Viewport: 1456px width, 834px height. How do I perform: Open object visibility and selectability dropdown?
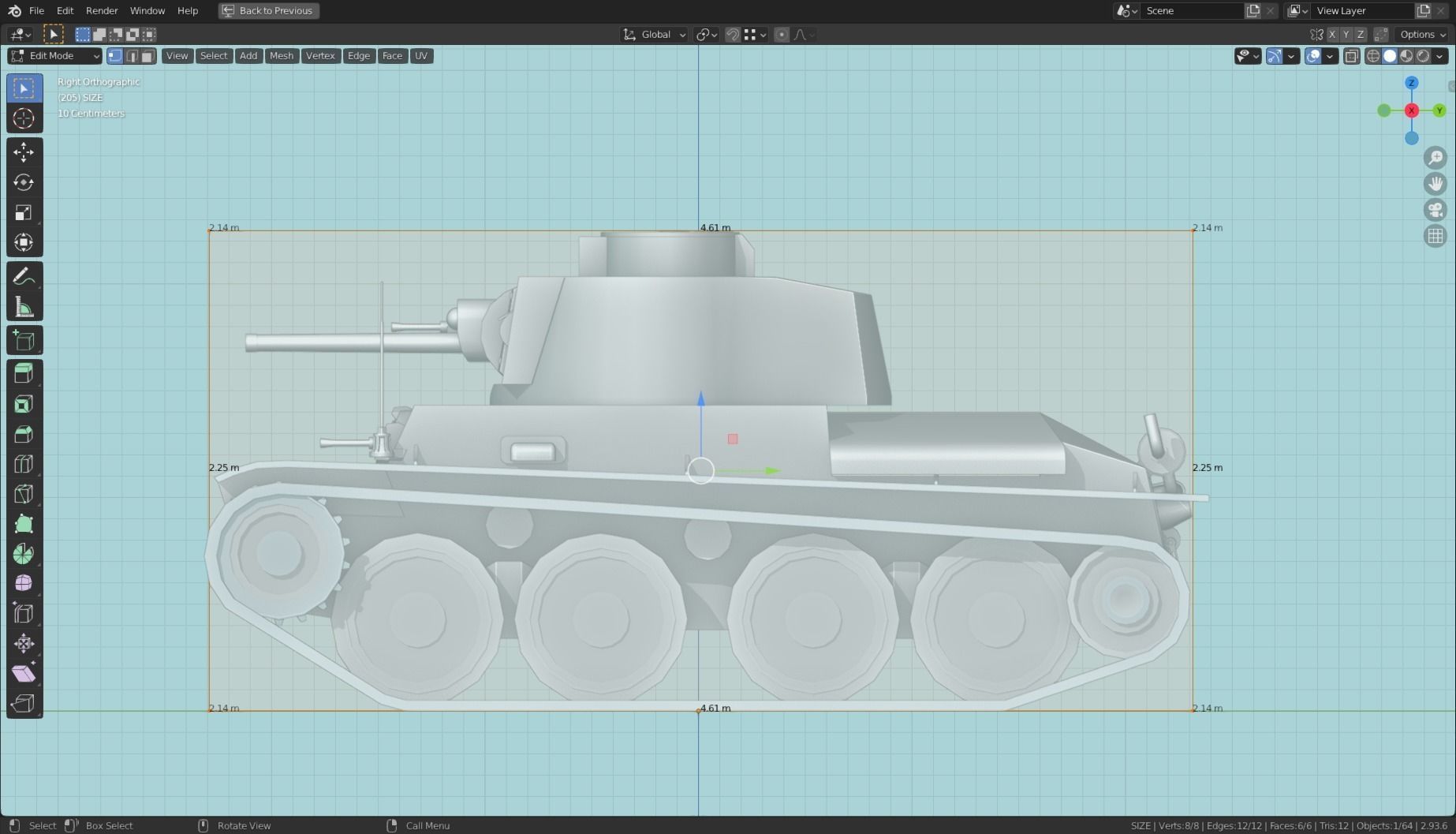click(1248, 55)
